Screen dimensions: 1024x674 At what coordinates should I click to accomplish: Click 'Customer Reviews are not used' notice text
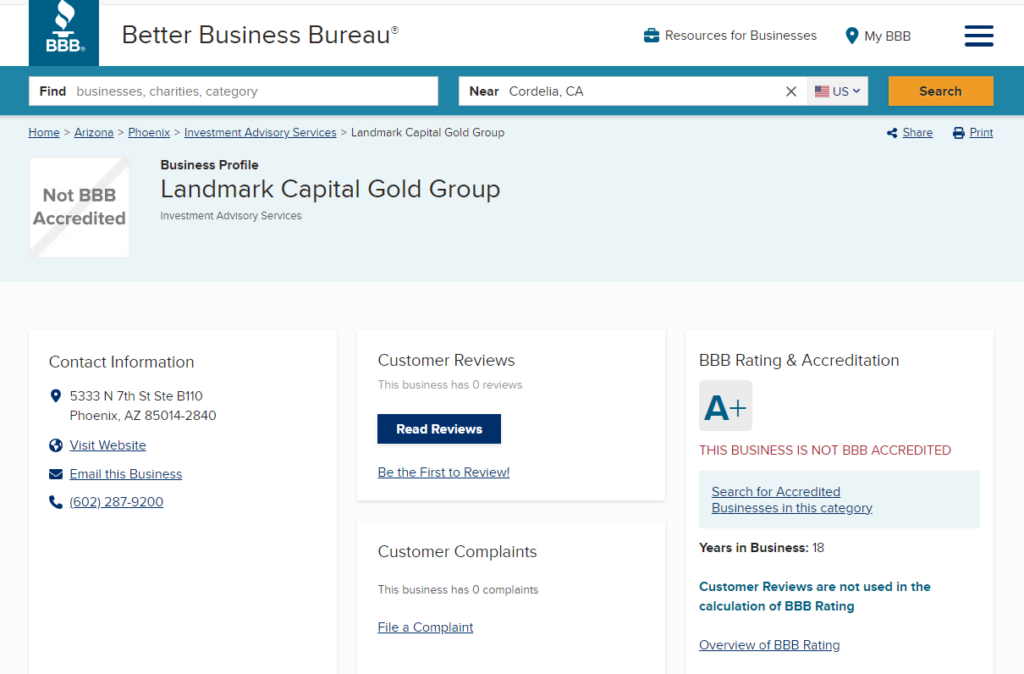pos(814,596)
